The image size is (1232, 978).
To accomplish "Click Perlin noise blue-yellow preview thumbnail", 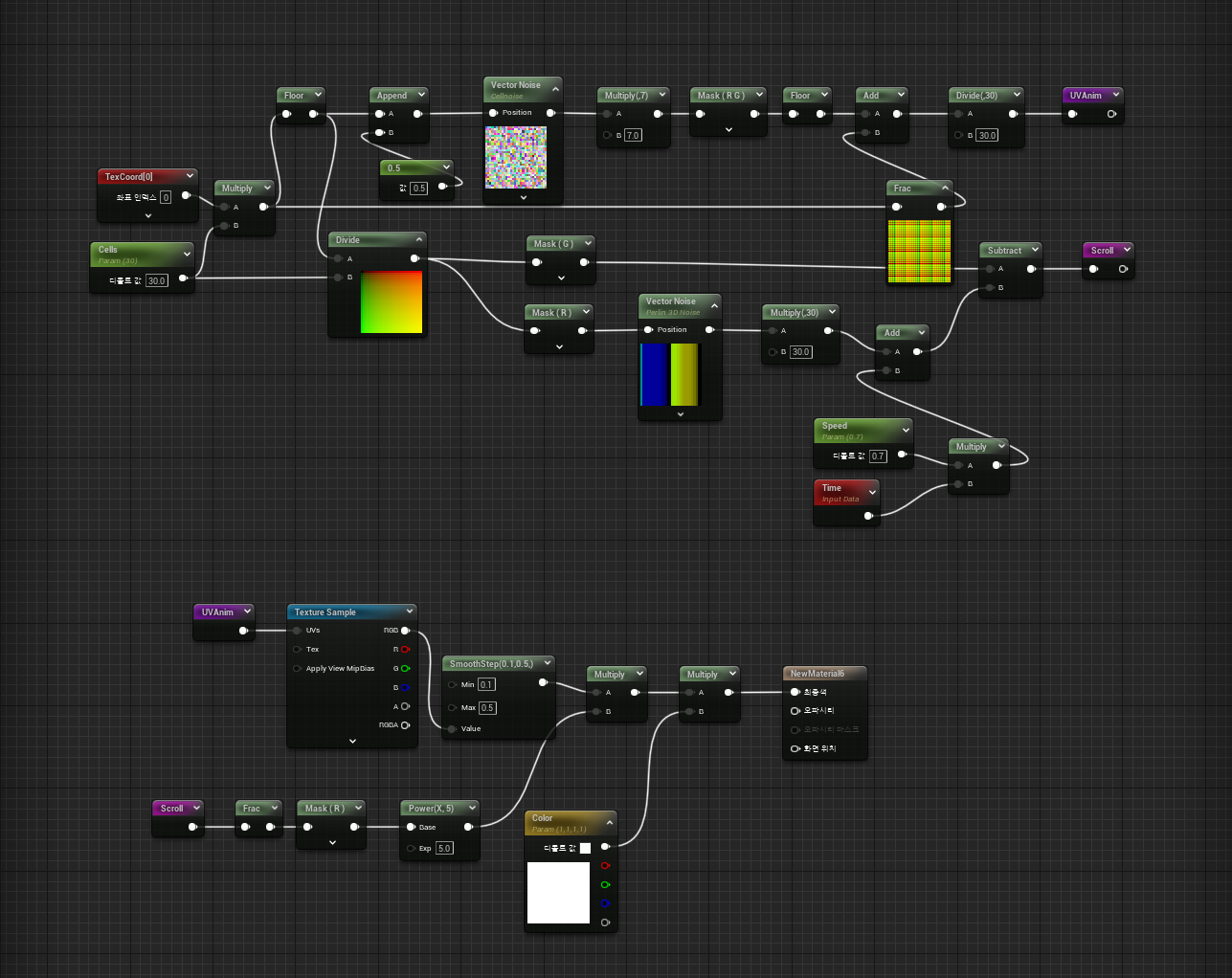I will click(671, 374).
